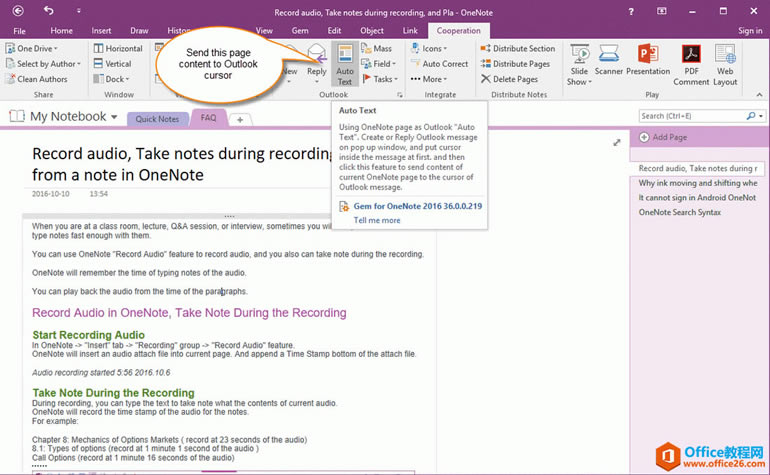Click the Add Page plus icon
The image size is (770, 475).
pos(644,138)
